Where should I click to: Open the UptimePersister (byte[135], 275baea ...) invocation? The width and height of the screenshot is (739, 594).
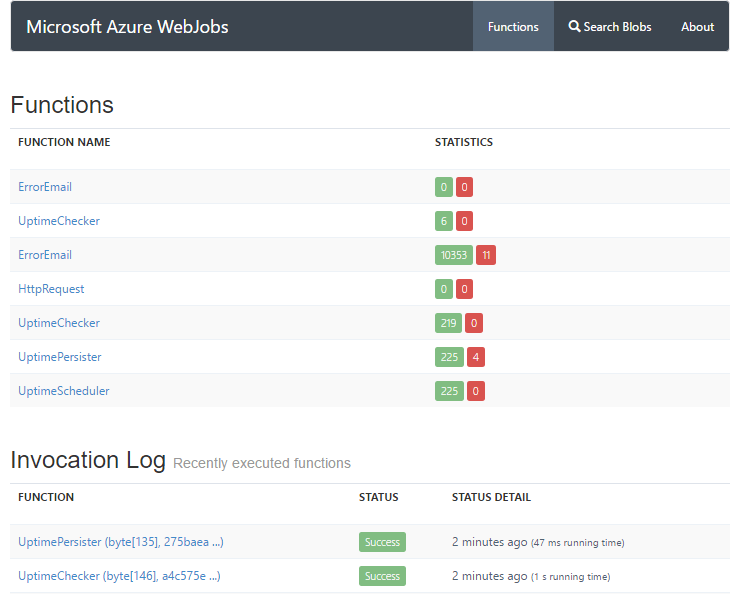click(121, 542)
